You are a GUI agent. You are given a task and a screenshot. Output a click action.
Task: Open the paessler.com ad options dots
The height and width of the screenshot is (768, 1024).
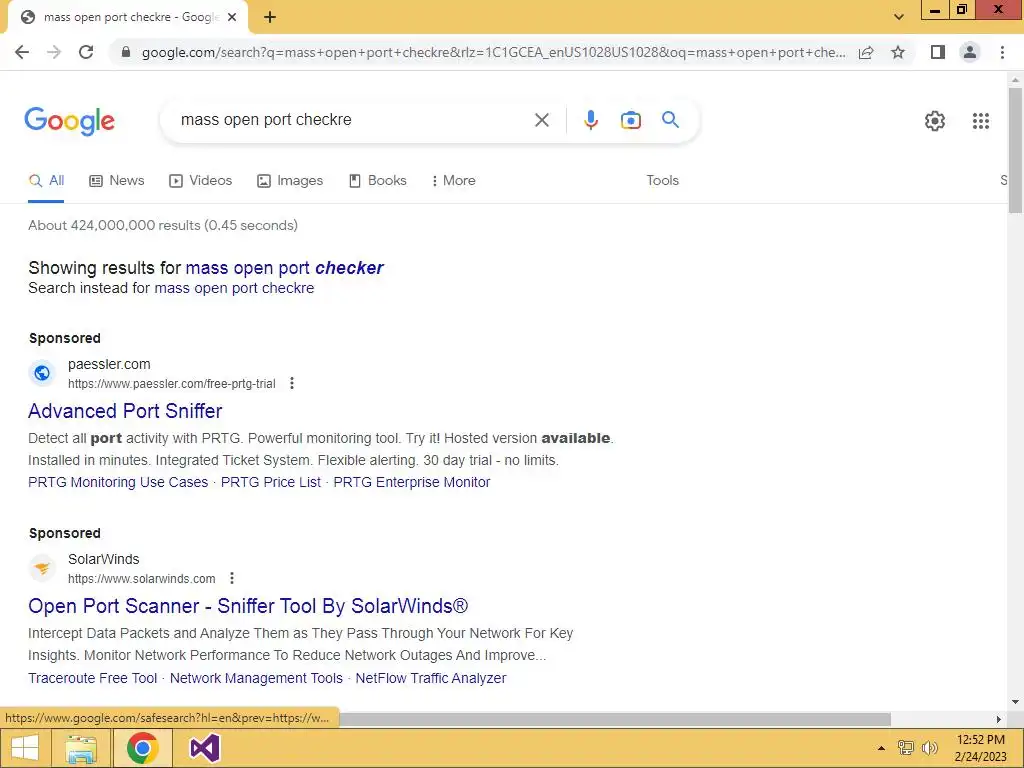292,383
